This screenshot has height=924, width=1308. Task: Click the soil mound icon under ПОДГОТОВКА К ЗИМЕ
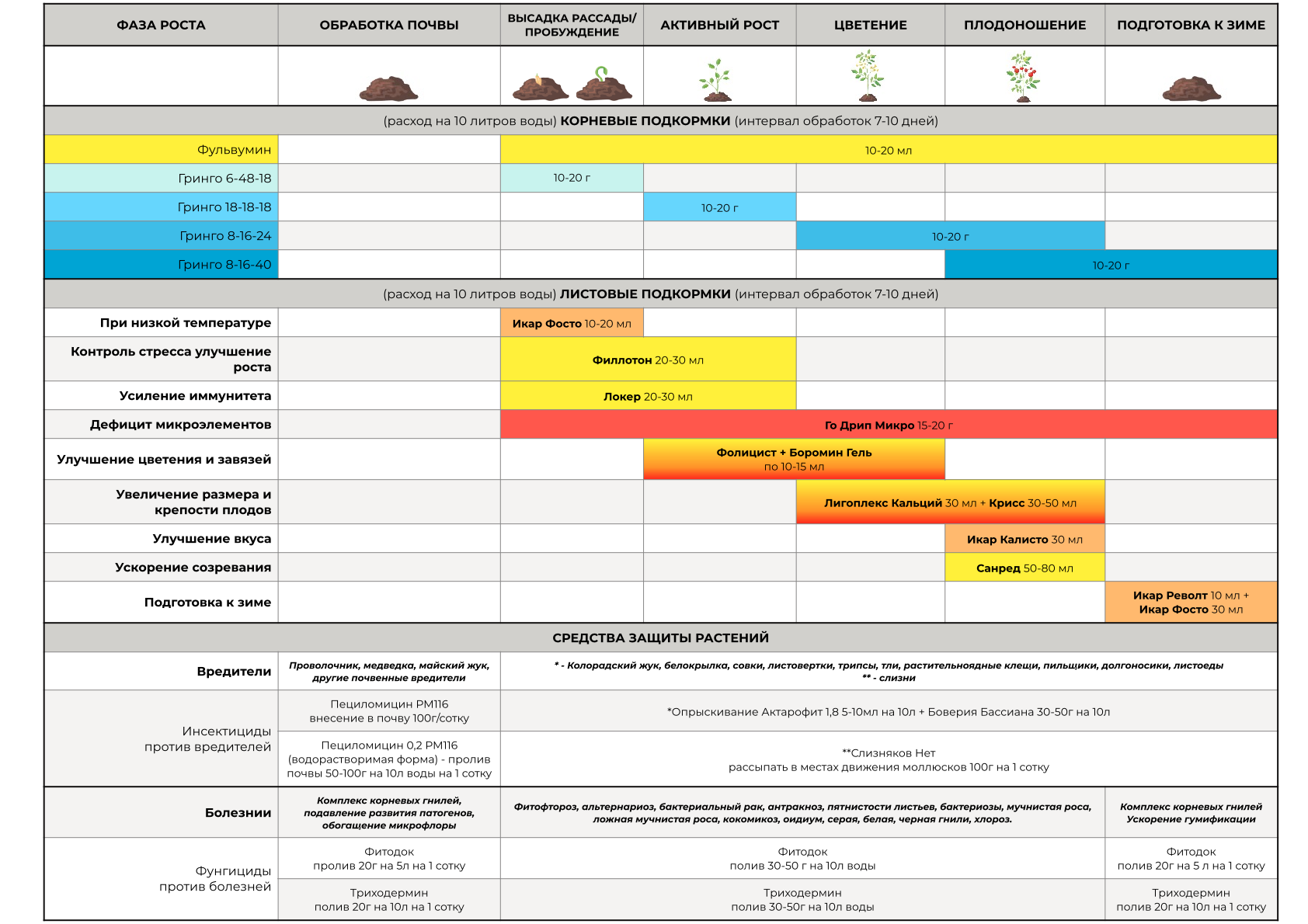pos(1191,89)
